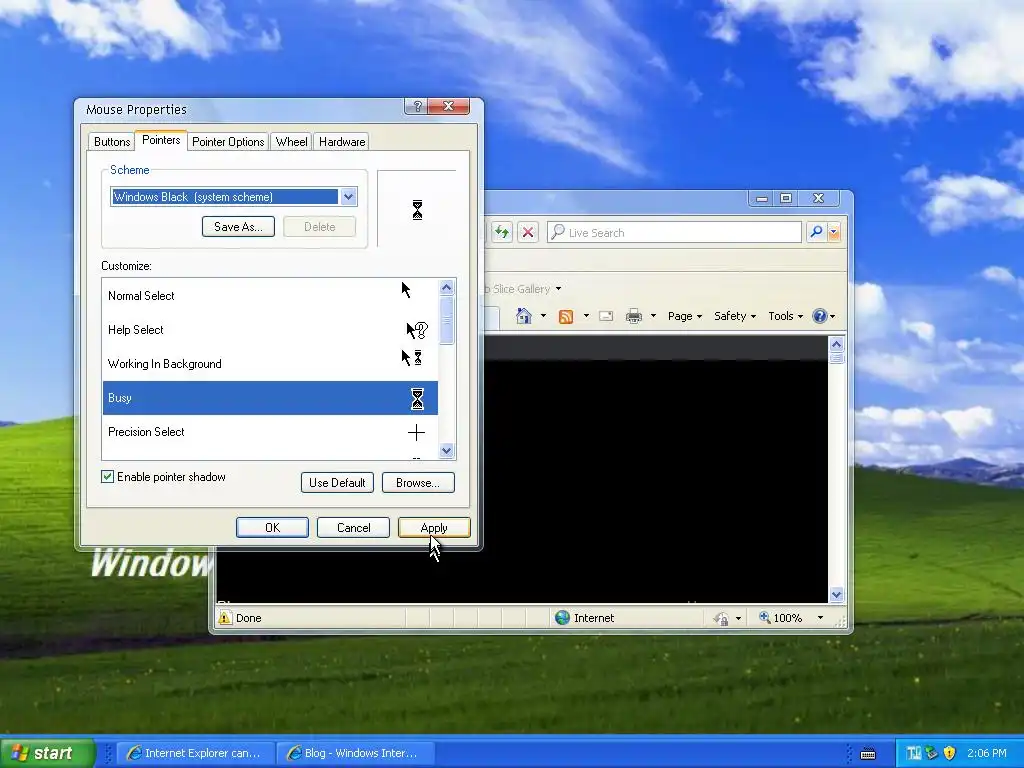Viewport: 1024px width, 768px height.
Task: Click inside the Live Search field
Action: coord(674,232)
